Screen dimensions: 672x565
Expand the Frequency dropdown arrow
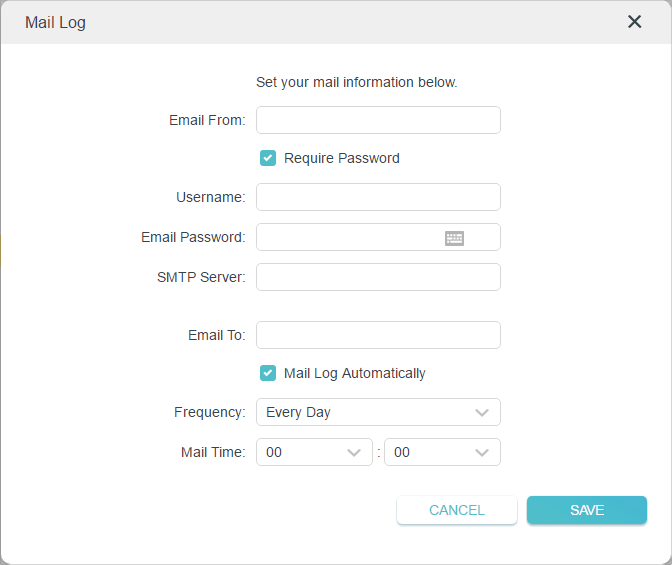[x=482, y=412]
